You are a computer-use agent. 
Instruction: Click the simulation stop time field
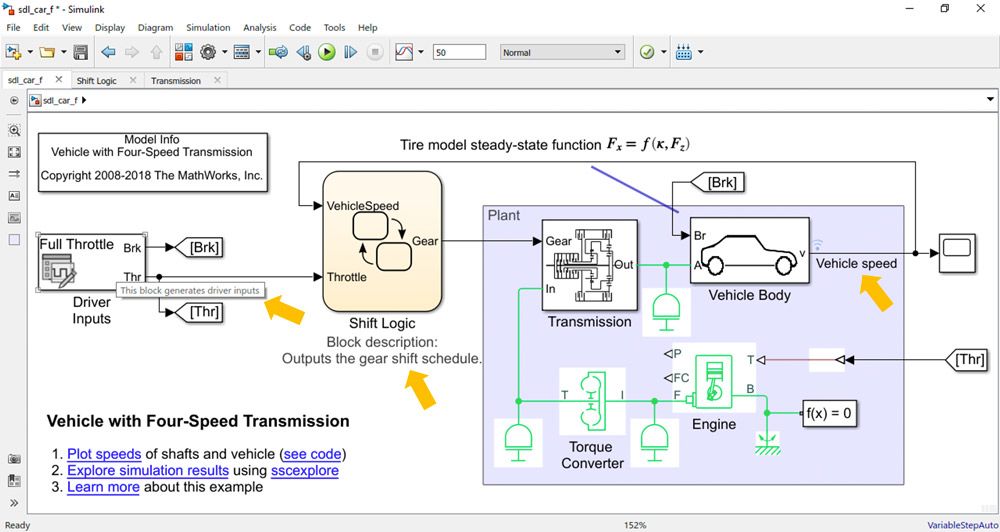tap(459, 52)
